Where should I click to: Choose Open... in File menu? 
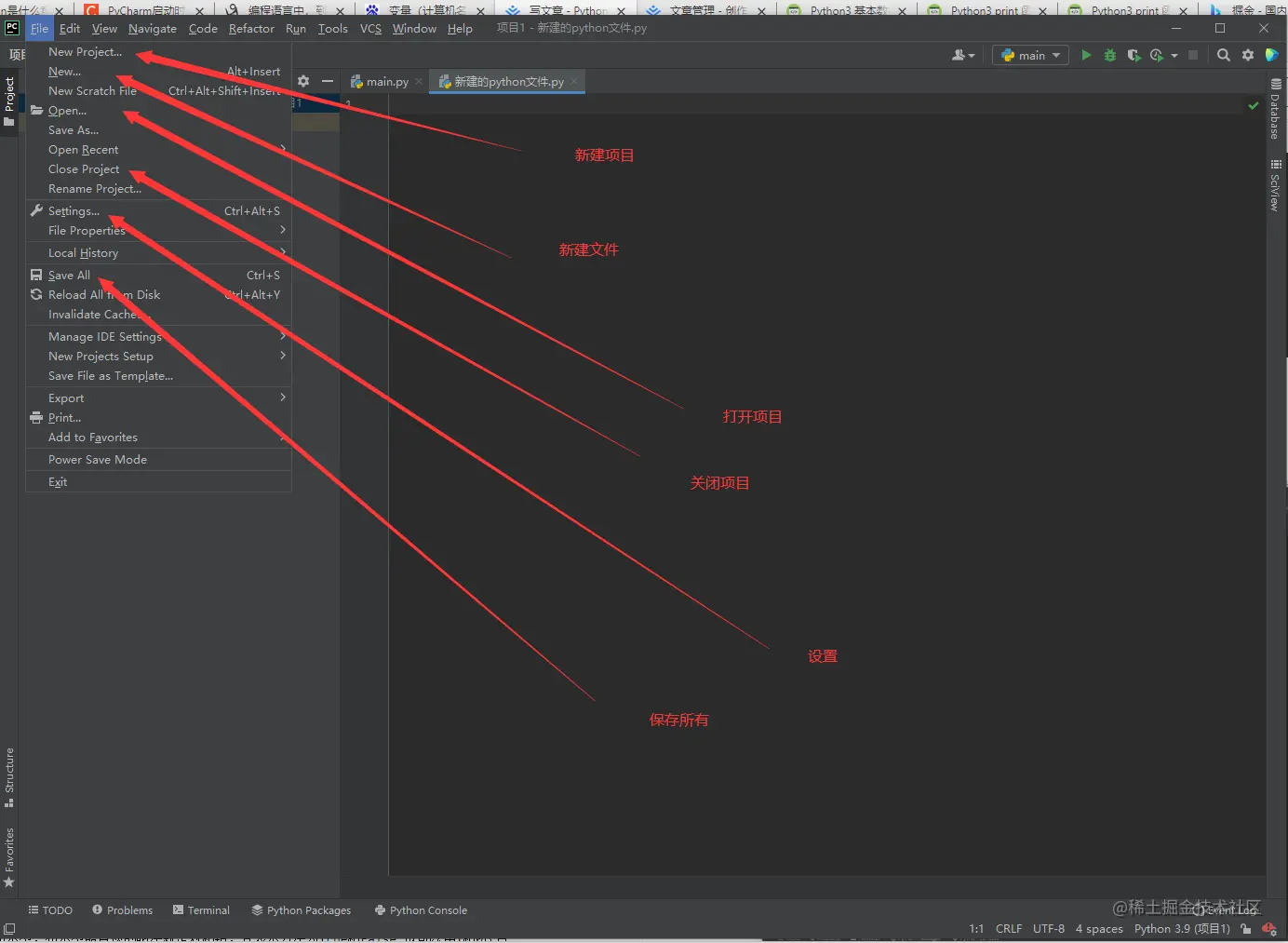click(x=158, y=111)
